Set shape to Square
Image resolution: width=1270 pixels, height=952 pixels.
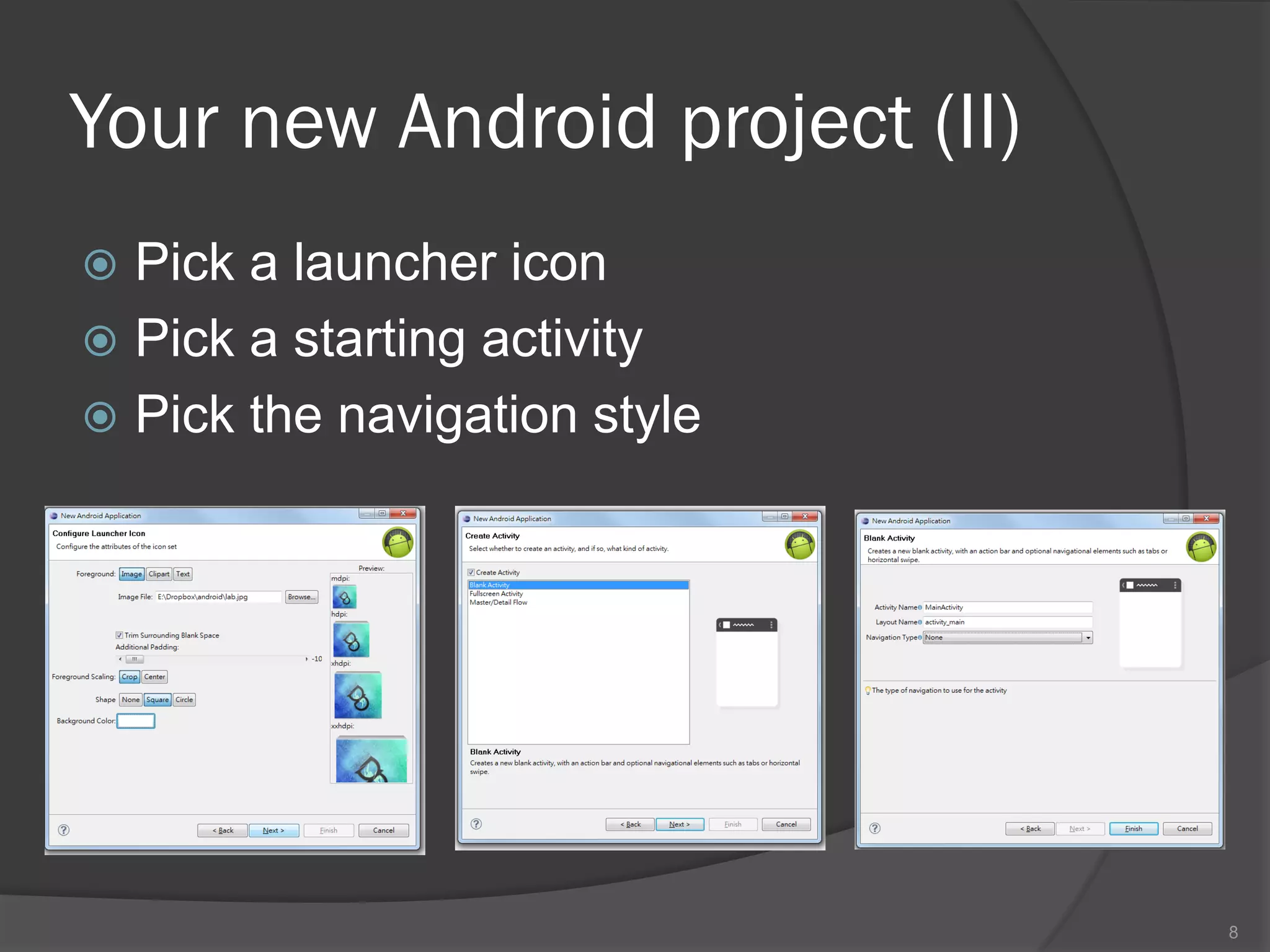click(158, 700)
